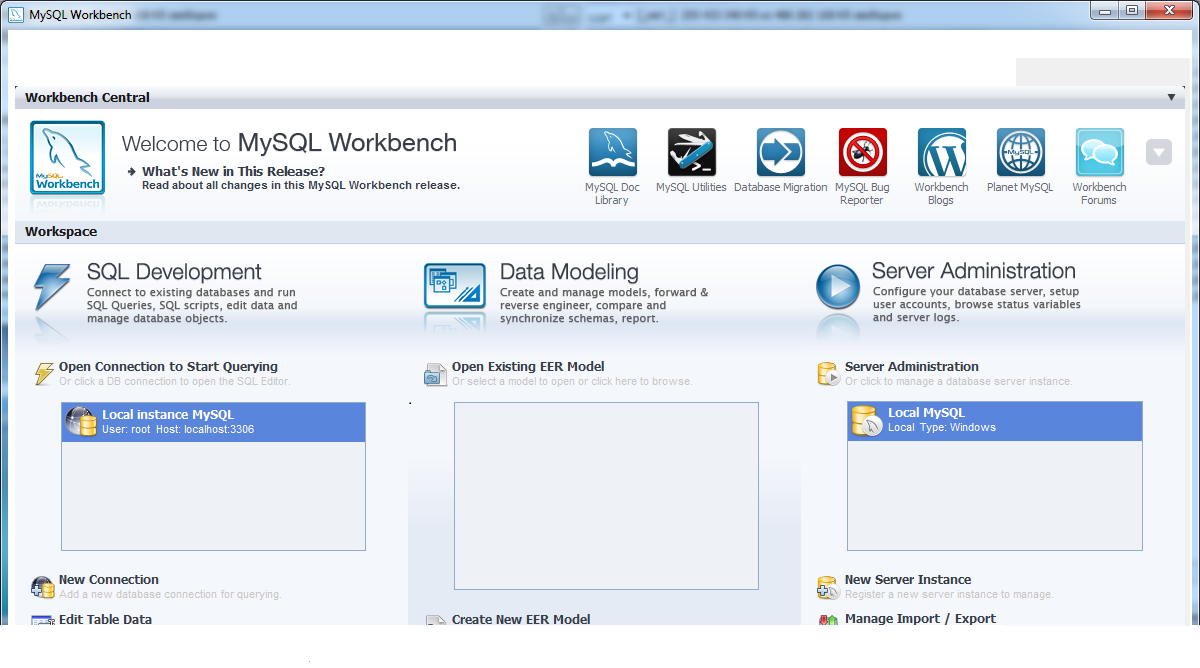Viewport: 1200px width, 668px height.
Task: Click Create New EER Model link
Action: 521,619
